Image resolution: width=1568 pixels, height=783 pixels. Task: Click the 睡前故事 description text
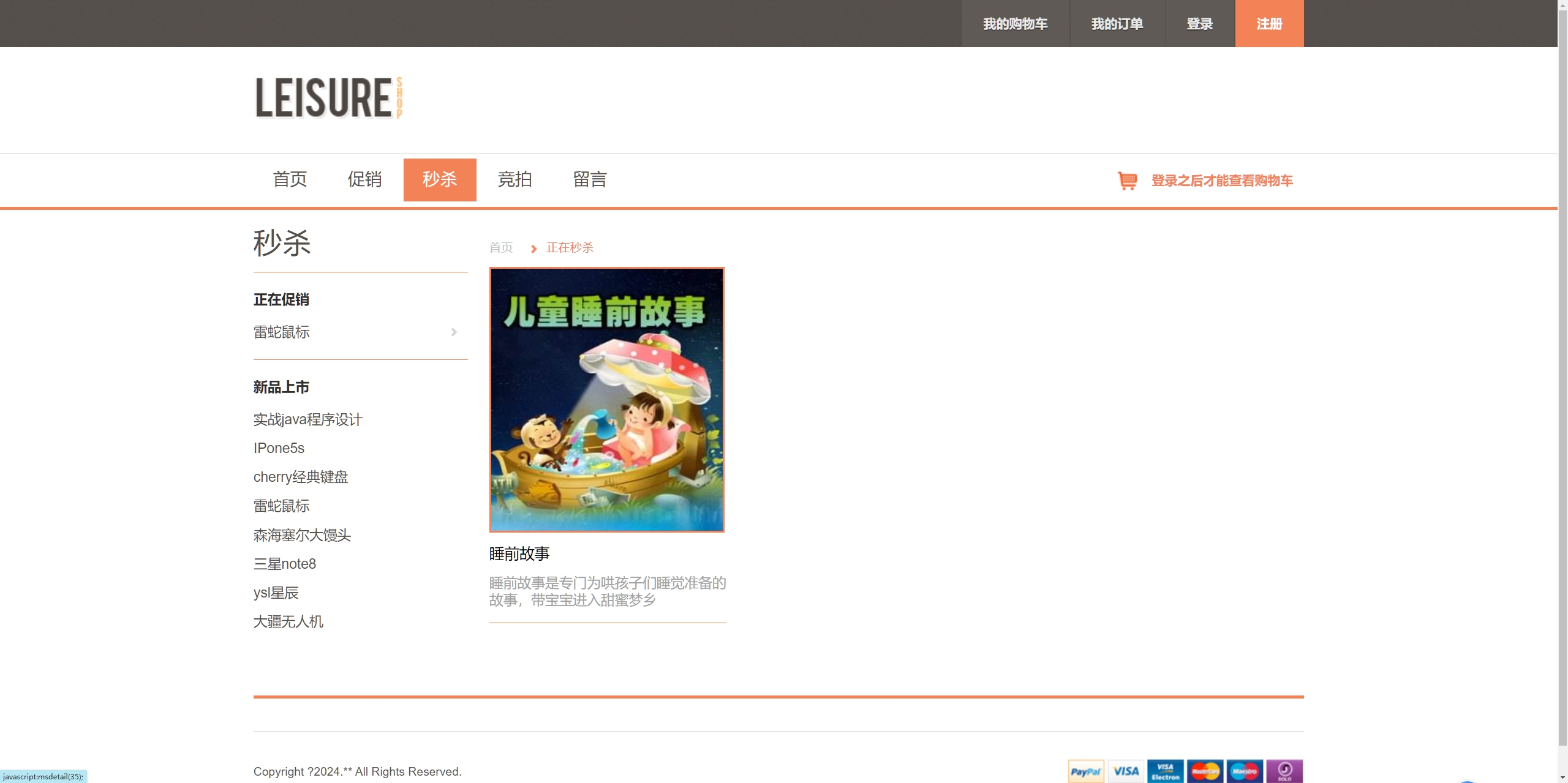click(x=608, y=591)
